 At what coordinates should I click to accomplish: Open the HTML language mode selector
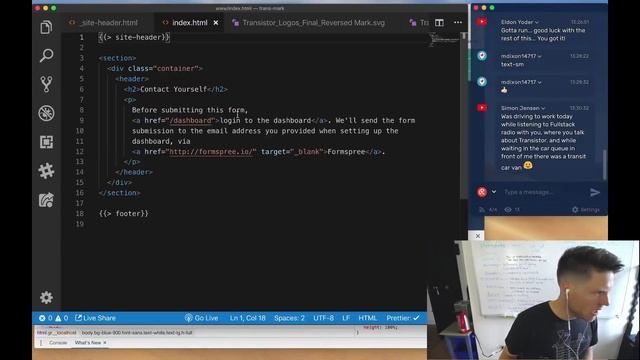click(368, 318)
